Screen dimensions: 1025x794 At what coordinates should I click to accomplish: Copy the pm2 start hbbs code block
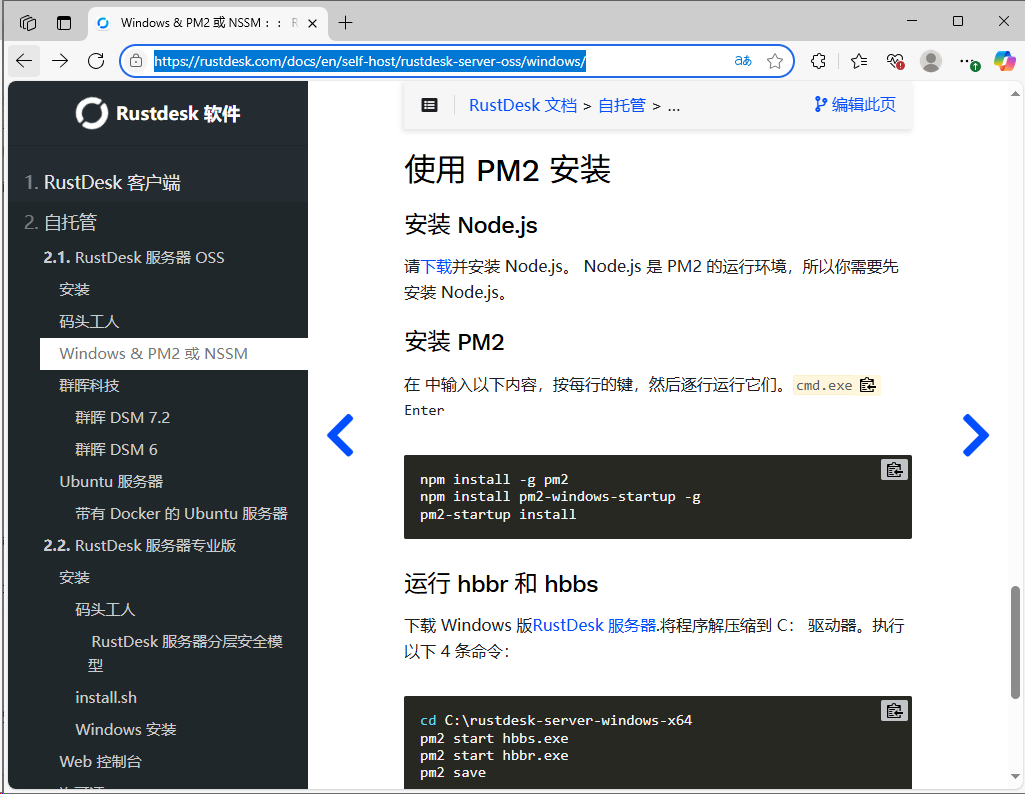[x=894, y=710]
